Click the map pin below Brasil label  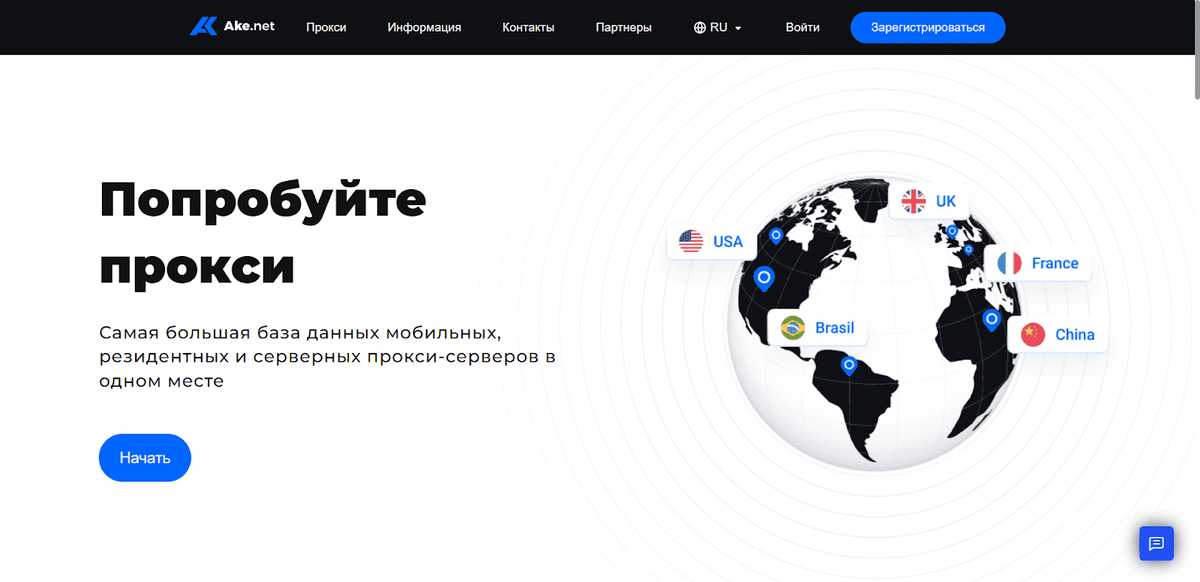849,366
